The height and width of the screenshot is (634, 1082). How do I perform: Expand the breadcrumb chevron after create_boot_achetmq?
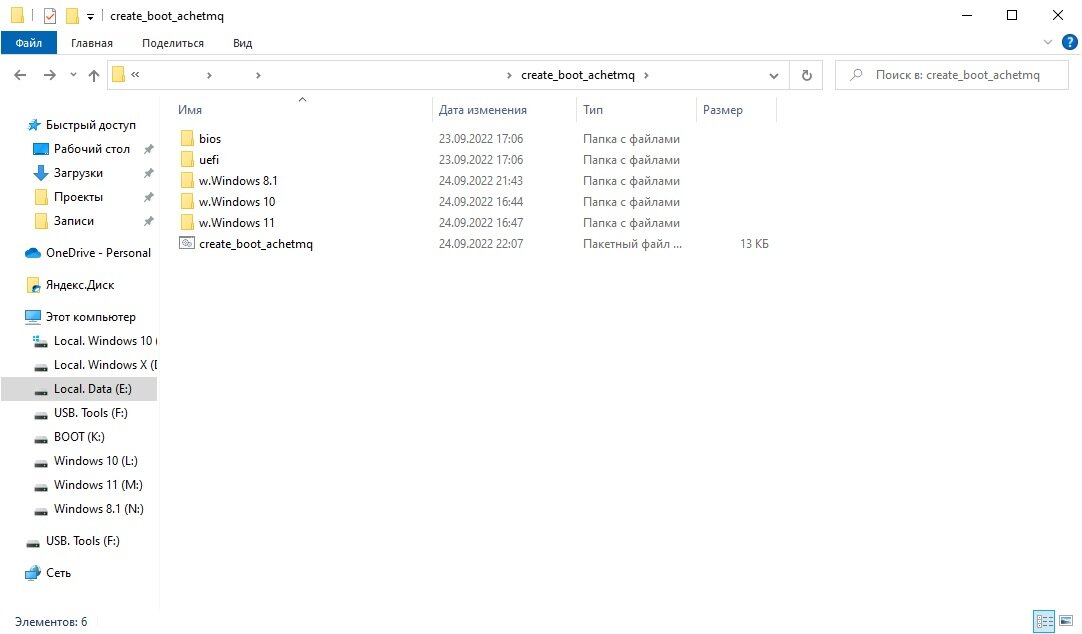[646, 75]
